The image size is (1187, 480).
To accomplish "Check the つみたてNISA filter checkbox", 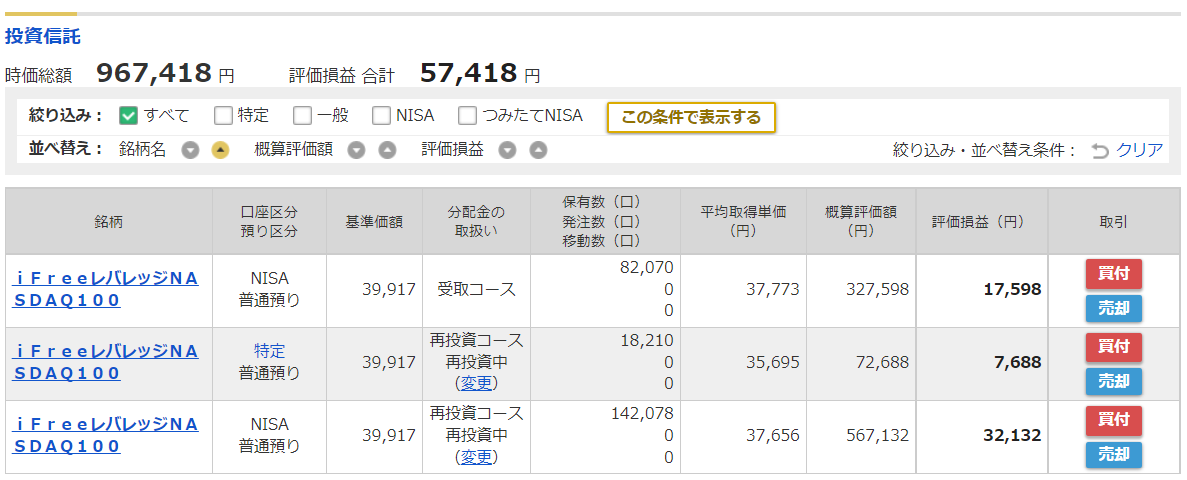I will coord(468,116).
